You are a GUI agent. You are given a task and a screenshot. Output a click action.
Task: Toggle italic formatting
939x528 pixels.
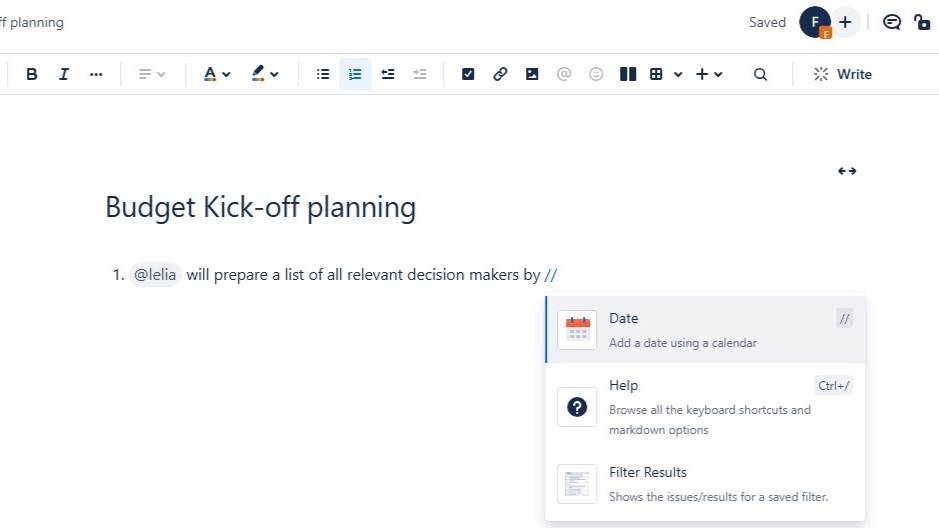pyautogui.click(x=64, y=74)
